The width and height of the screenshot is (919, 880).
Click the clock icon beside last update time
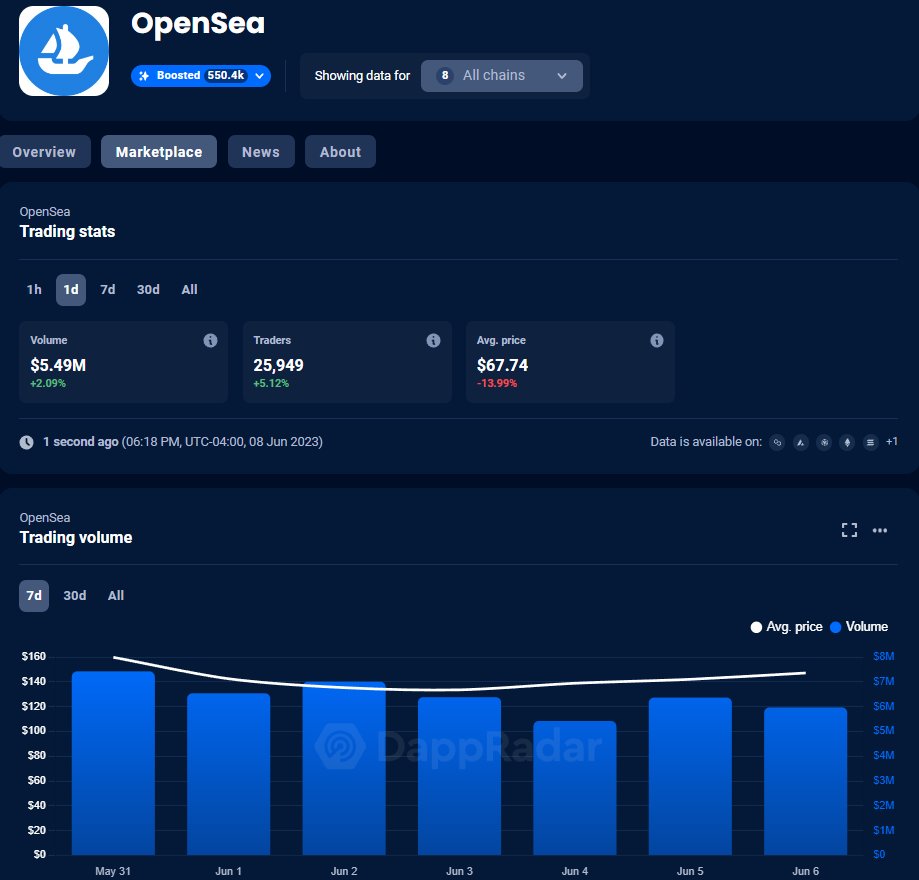tap(26, 442)
